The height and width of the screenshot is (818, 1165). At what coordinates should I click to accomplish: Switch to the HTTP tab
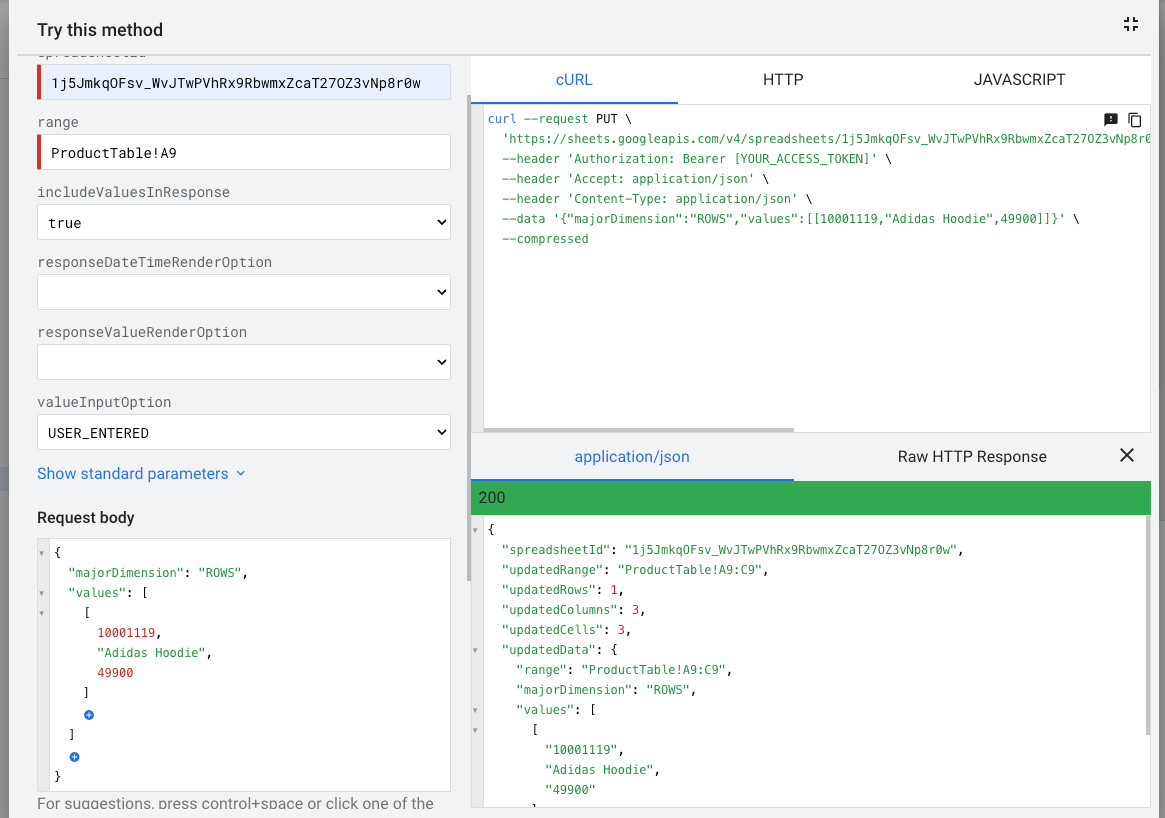[x=783, y=79]
